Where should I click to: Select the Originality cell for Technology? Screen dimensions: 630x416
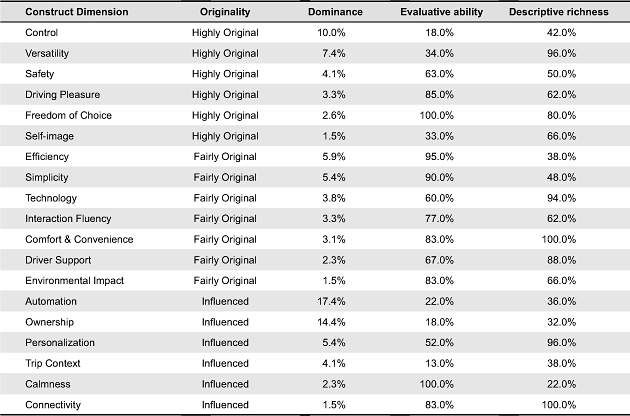tap(225, 198)
